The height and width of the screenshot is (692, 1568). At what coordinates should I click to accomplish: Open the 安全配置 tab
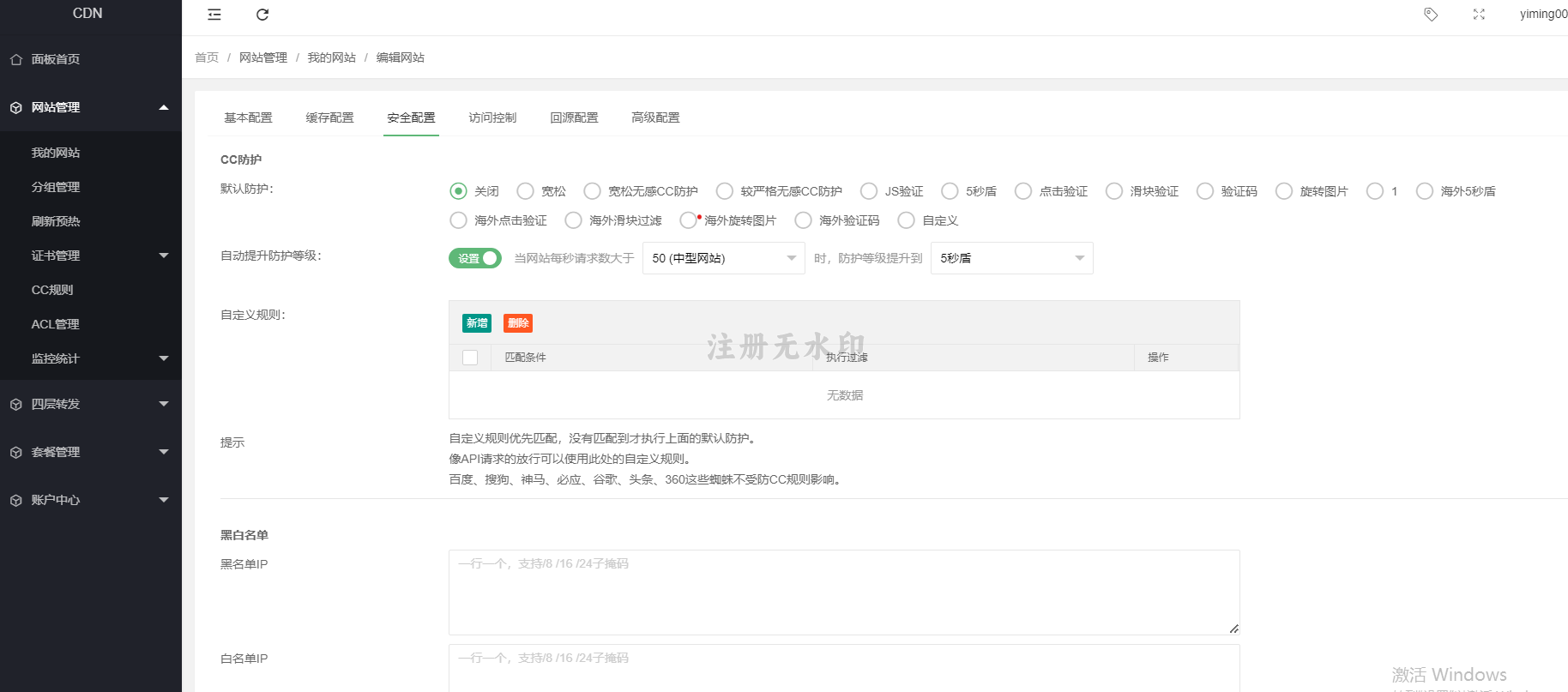[x=411, y=117]
